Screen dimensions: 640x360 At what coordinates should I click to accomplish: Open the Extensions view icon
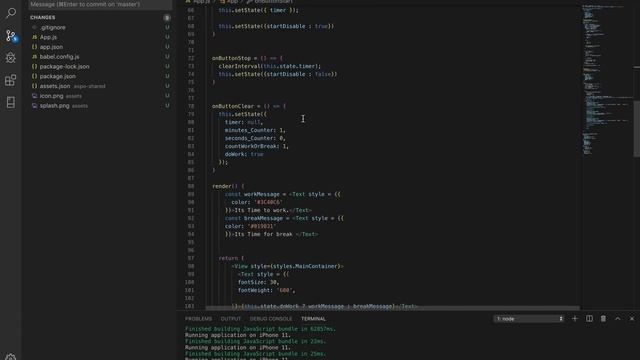click(x=11, y=80)
